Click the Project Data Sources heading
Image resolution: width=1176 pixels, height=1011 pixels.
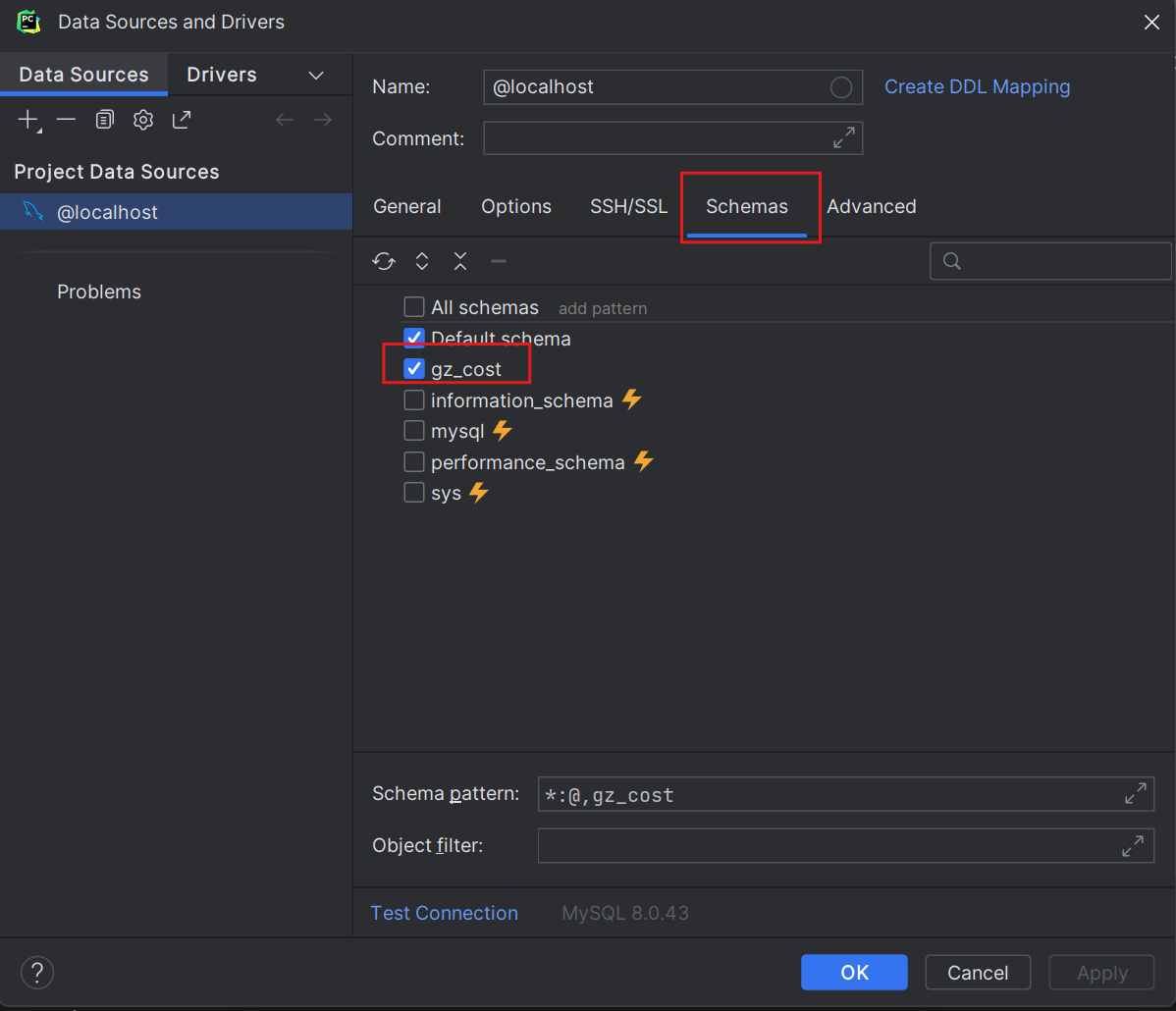(x=117, y=172)
